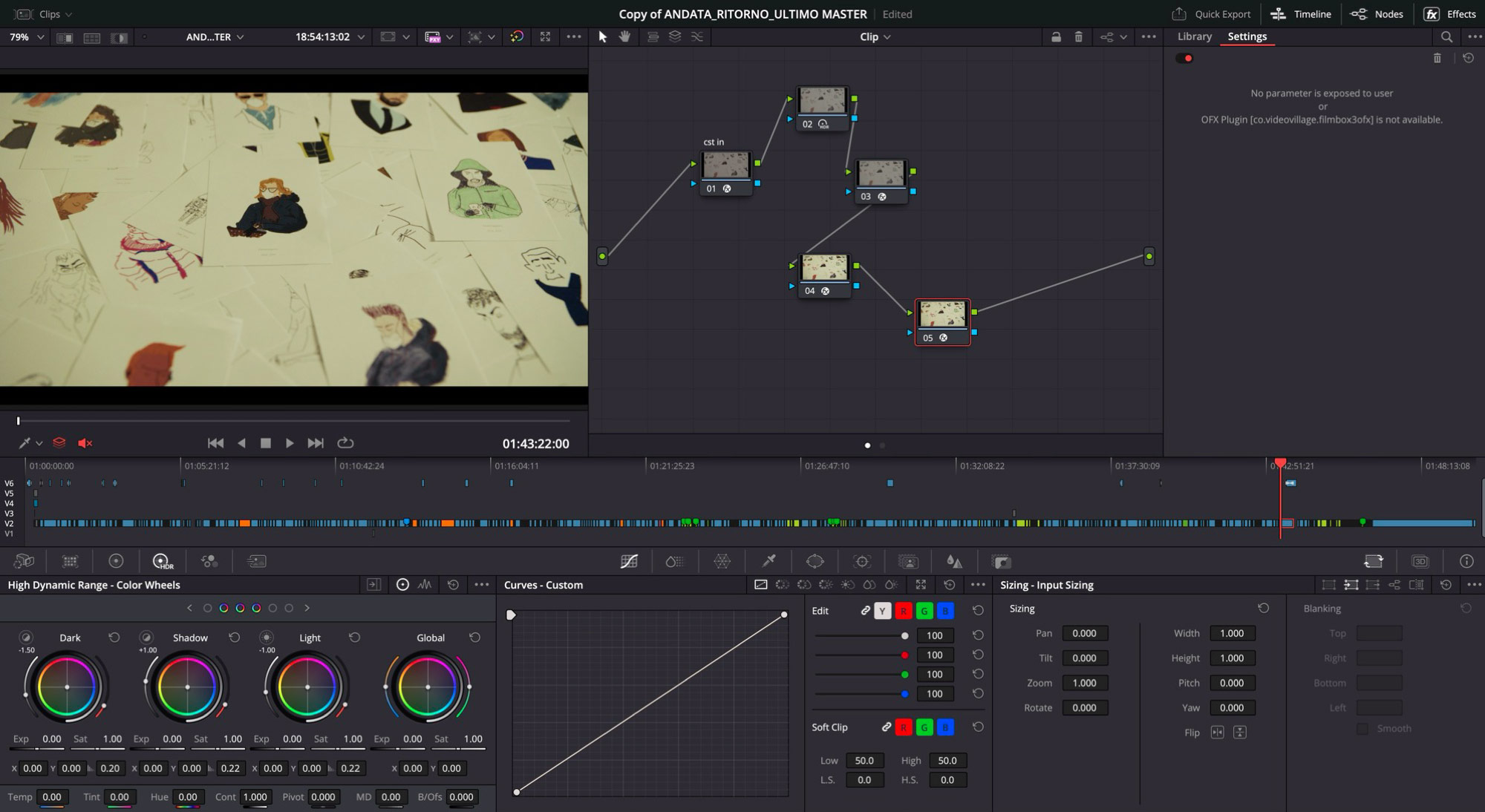The height and width of the screenshot is (812, 1485).
Task: Flip the image horizontally
Action: tap(1217, 732)
